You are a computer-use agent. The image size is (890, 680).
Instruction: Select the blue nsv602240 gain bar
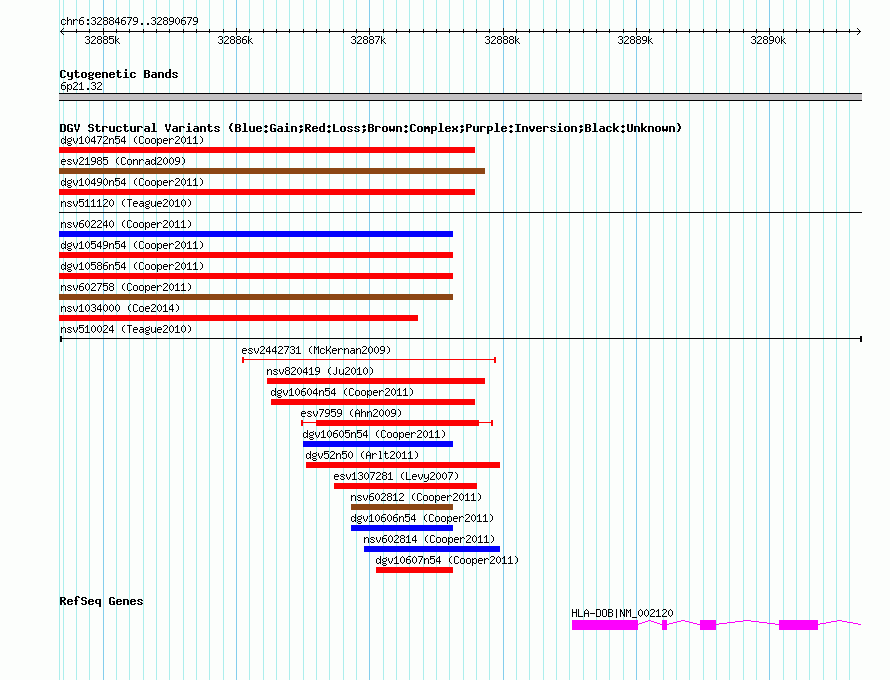256,234
